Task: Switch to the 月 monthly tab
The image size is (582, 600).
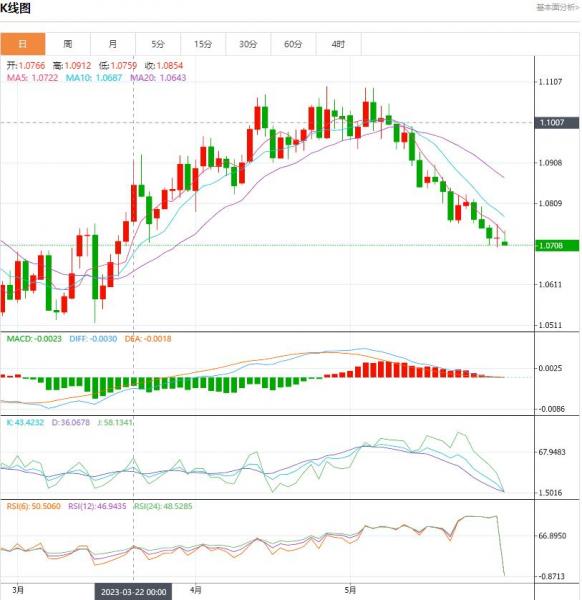Action: (113, 44)
